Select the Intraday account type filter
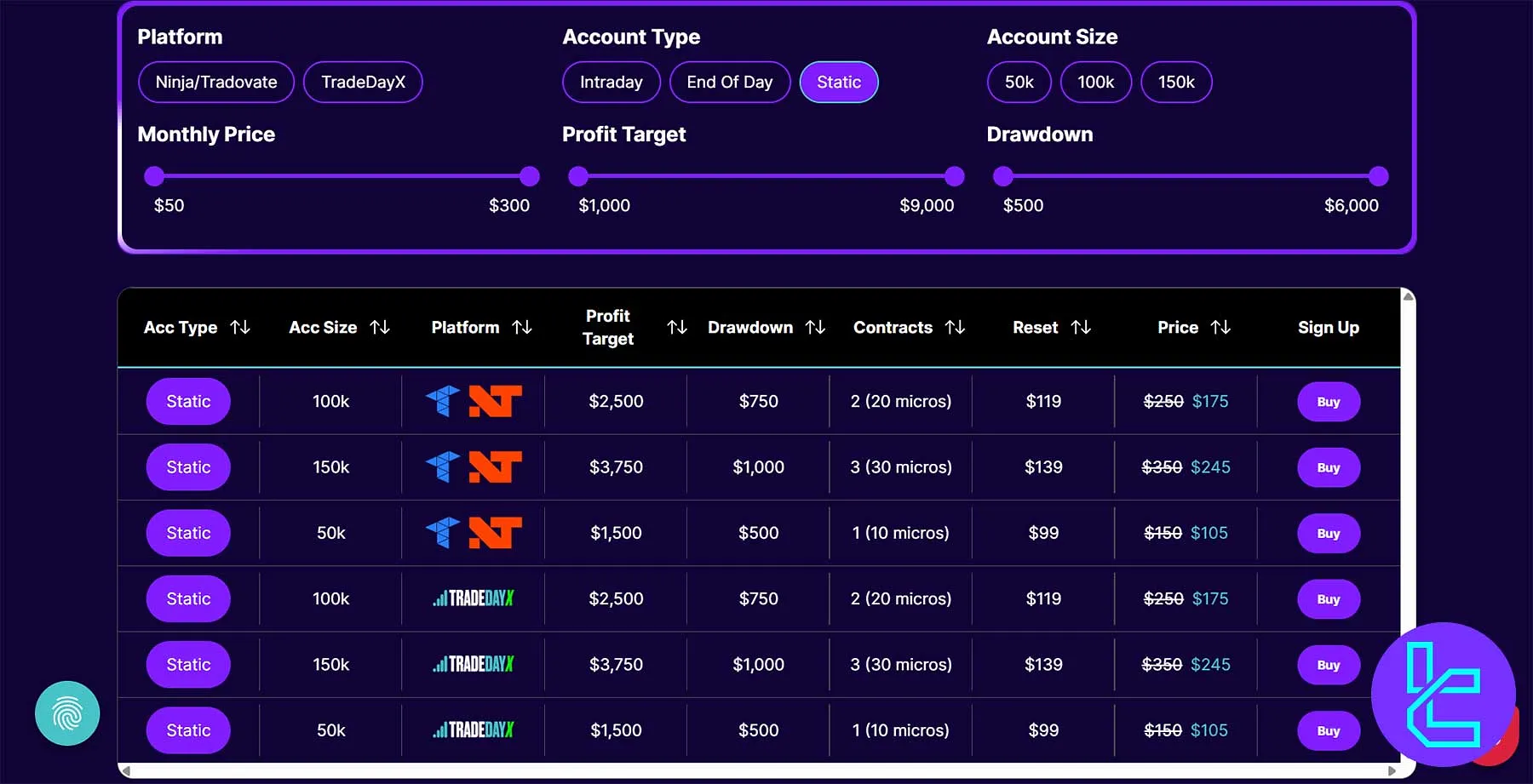 tap(611, 83)
